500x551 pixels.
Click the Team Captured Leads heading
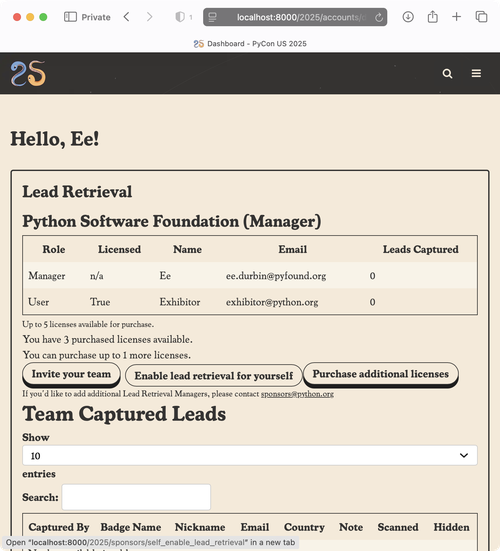[124, 414]
